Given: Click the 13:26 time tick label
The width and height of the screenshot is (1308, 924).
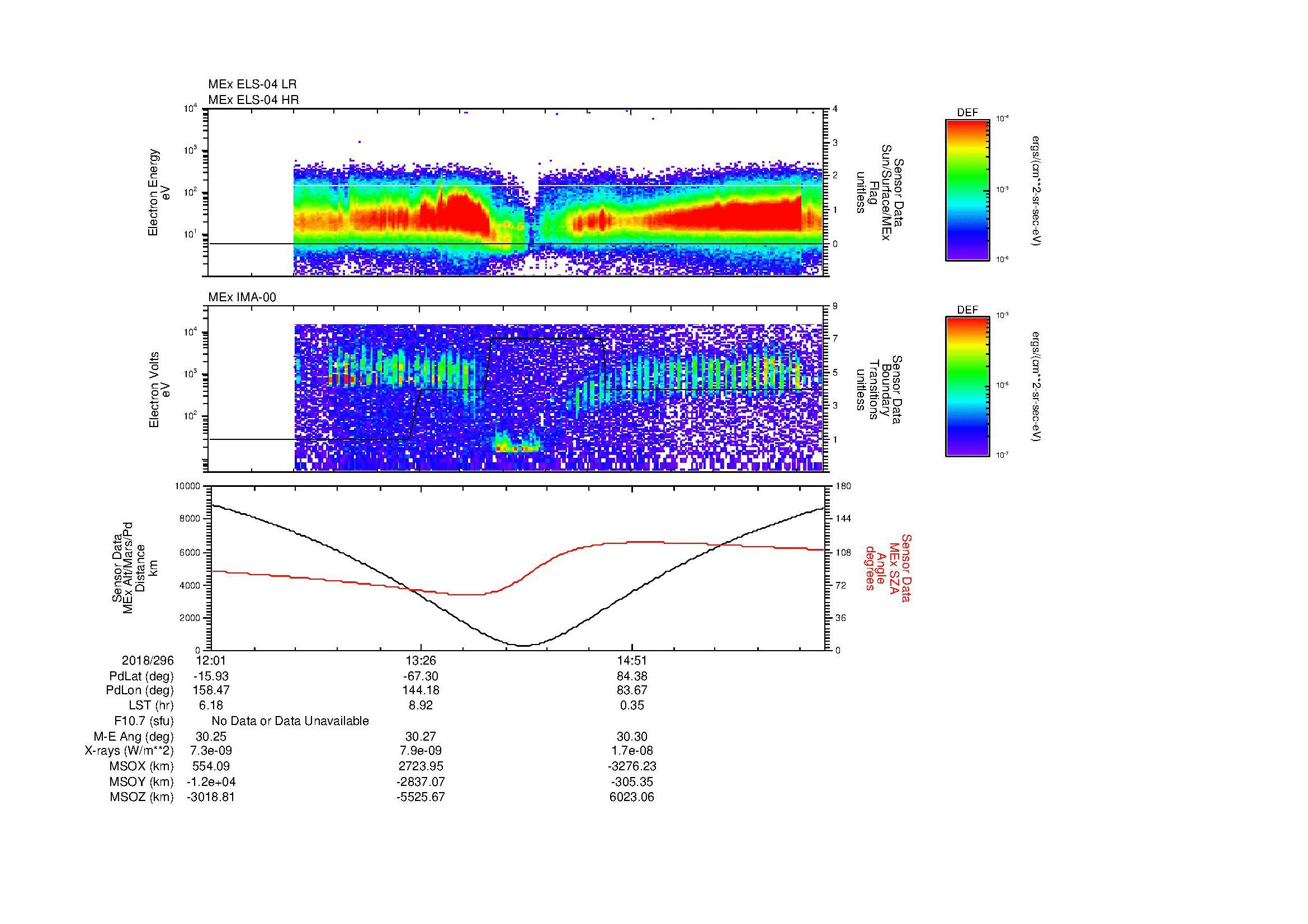Looking at the screenshot, I should 421,660.
